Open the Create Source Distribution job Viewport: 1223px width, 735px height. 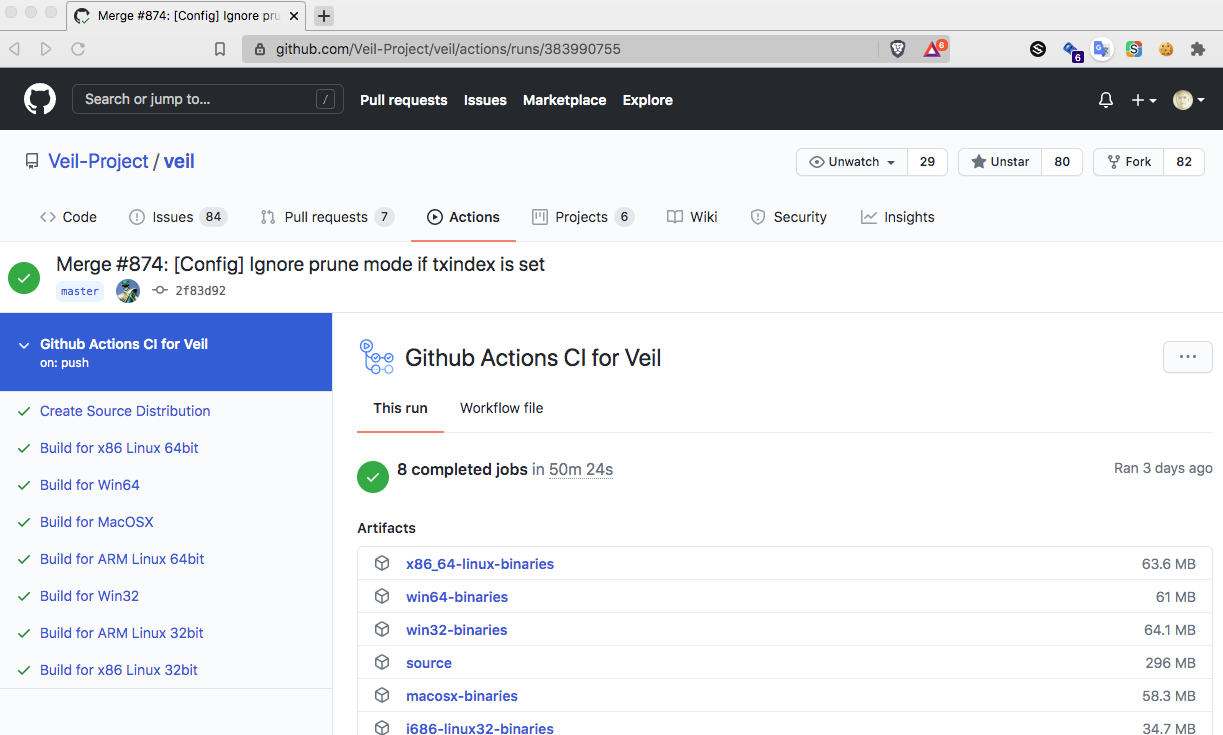(125, 411)
